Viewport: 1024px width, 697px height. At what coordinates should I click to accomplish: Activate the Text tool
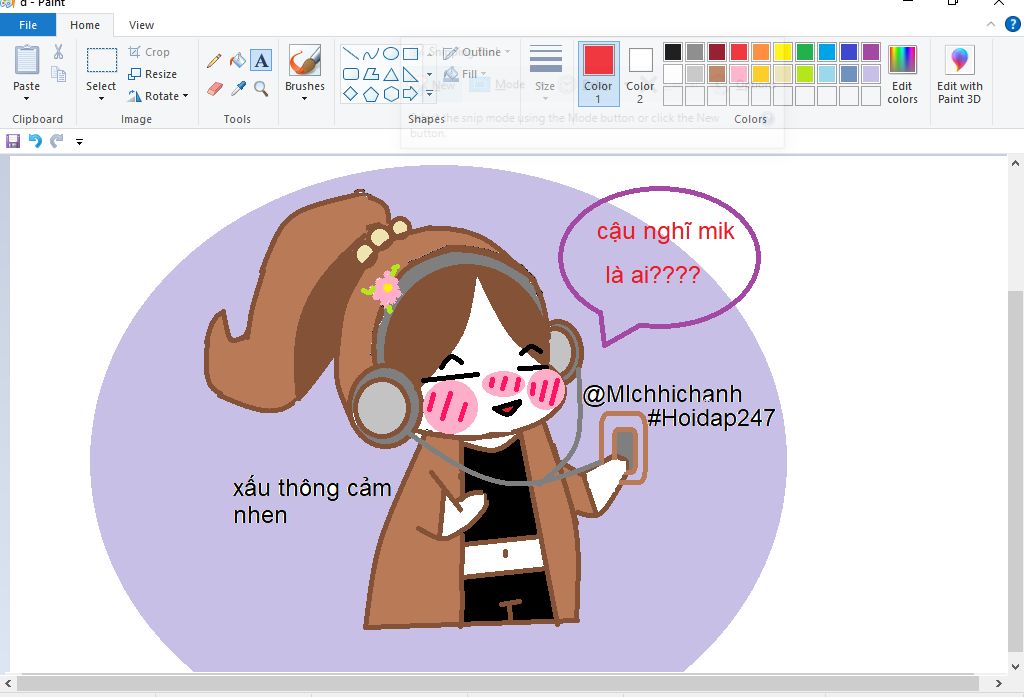click(x=261, y=61)
